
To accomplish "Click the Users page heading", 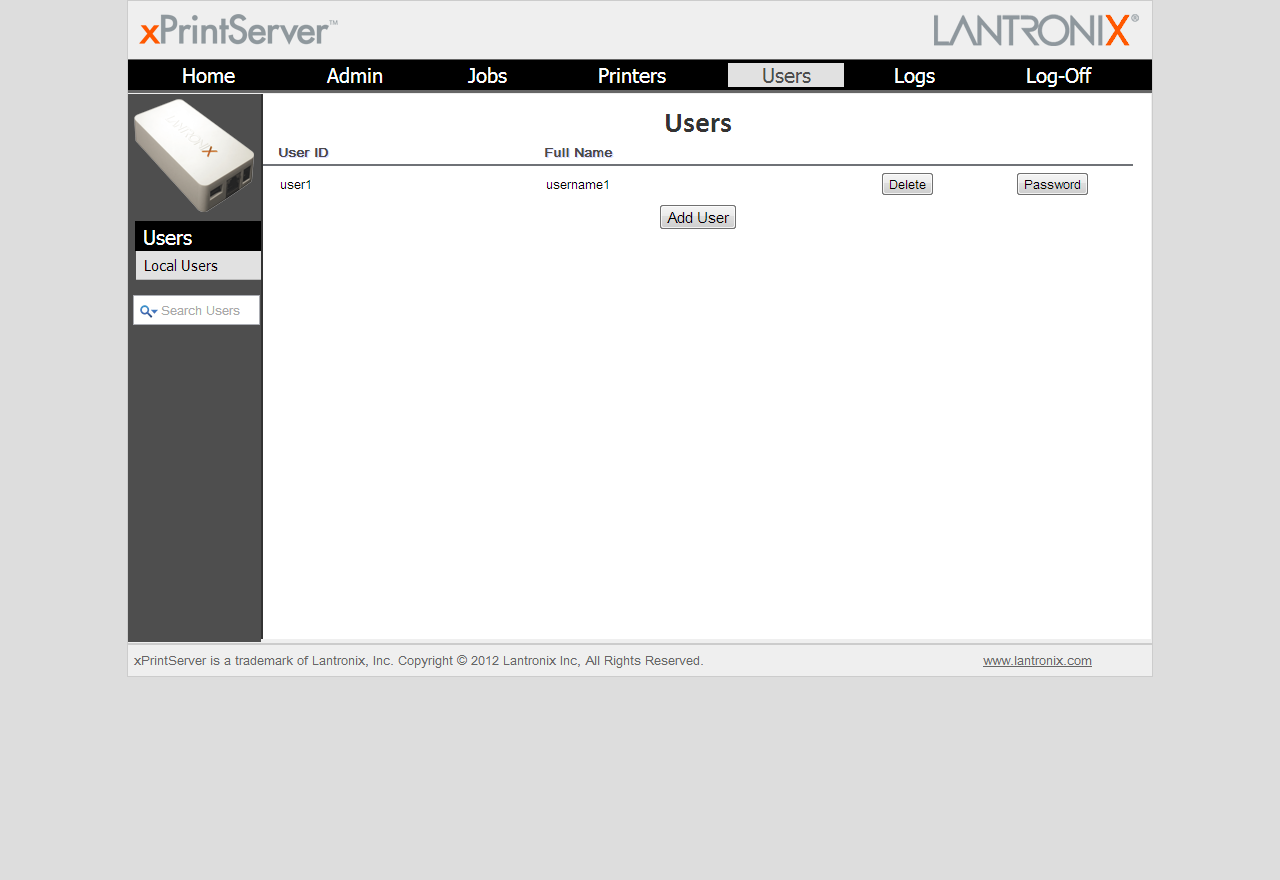I will [698, 123].
